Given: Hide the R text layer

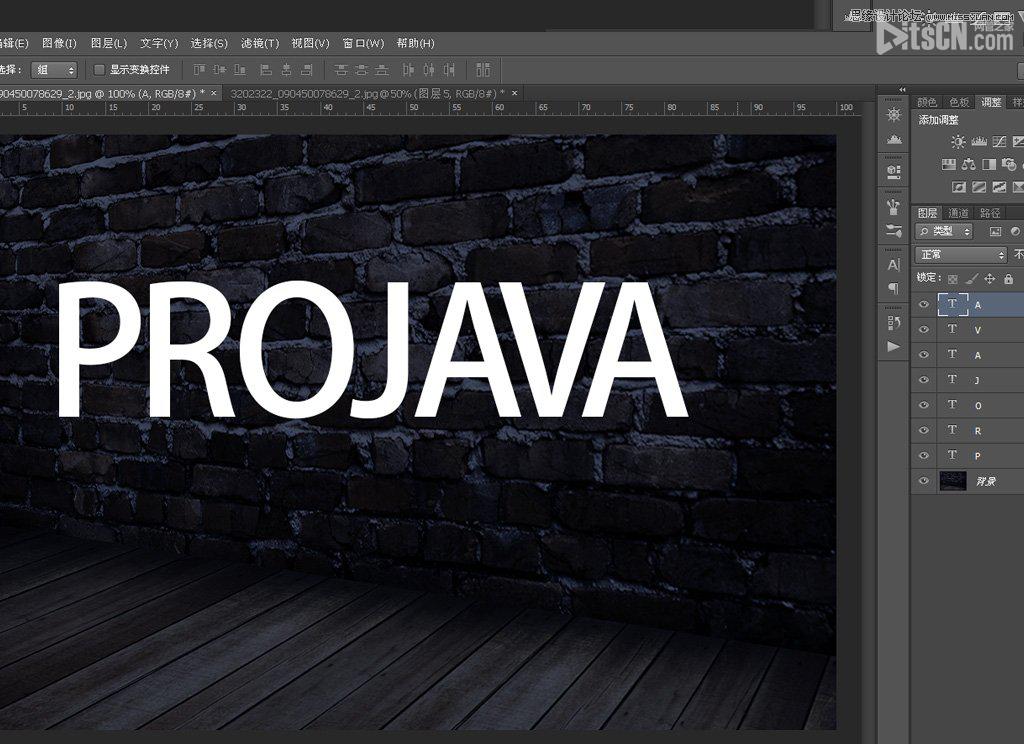Looking at the screenshot, I should [923, 430].
